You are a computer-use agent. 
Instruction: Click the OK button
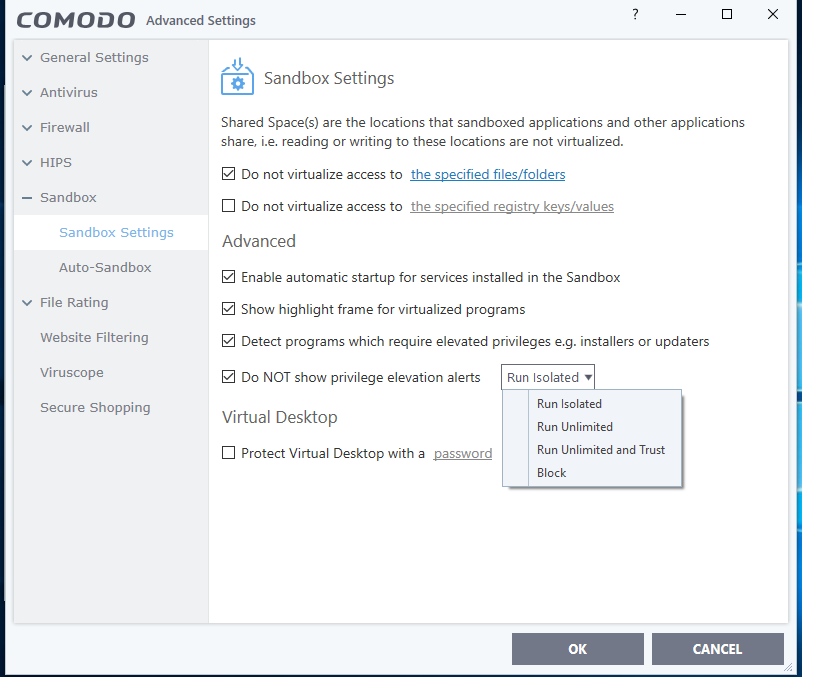tap(577, 649)
